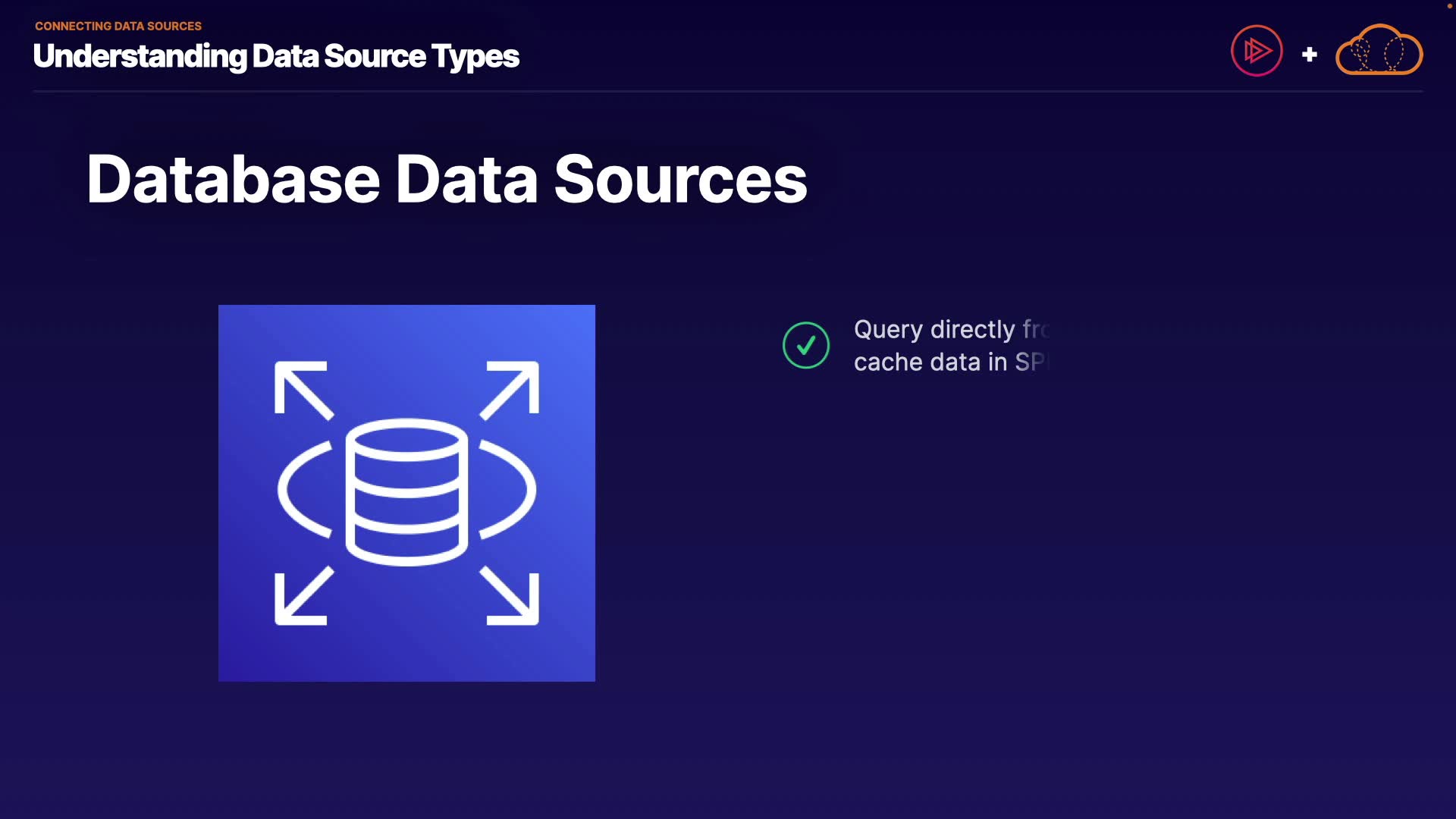Click the A Cloud Guru cloud logo
1456x819 pixels.
(x=1379, y=51)
